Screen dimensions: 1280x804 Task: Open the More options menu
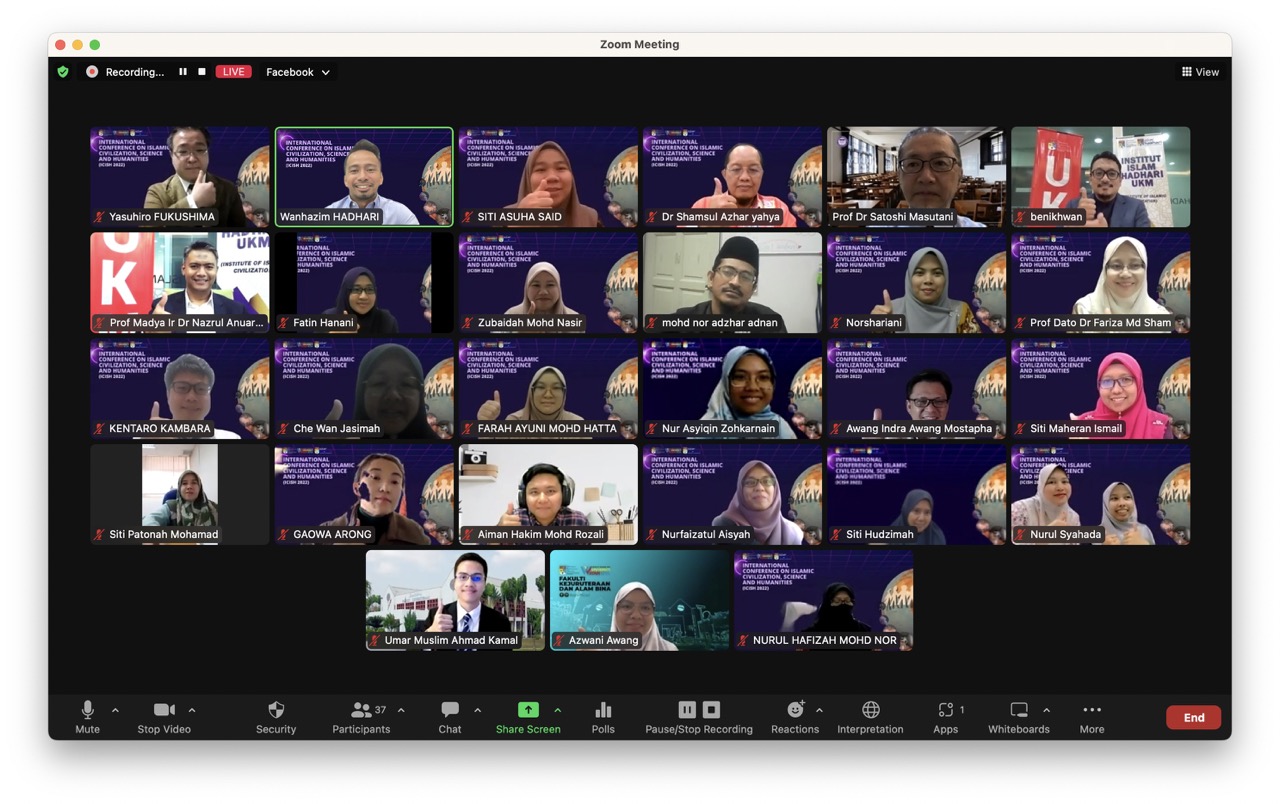pyautogui.click(x=1091, y=716)
